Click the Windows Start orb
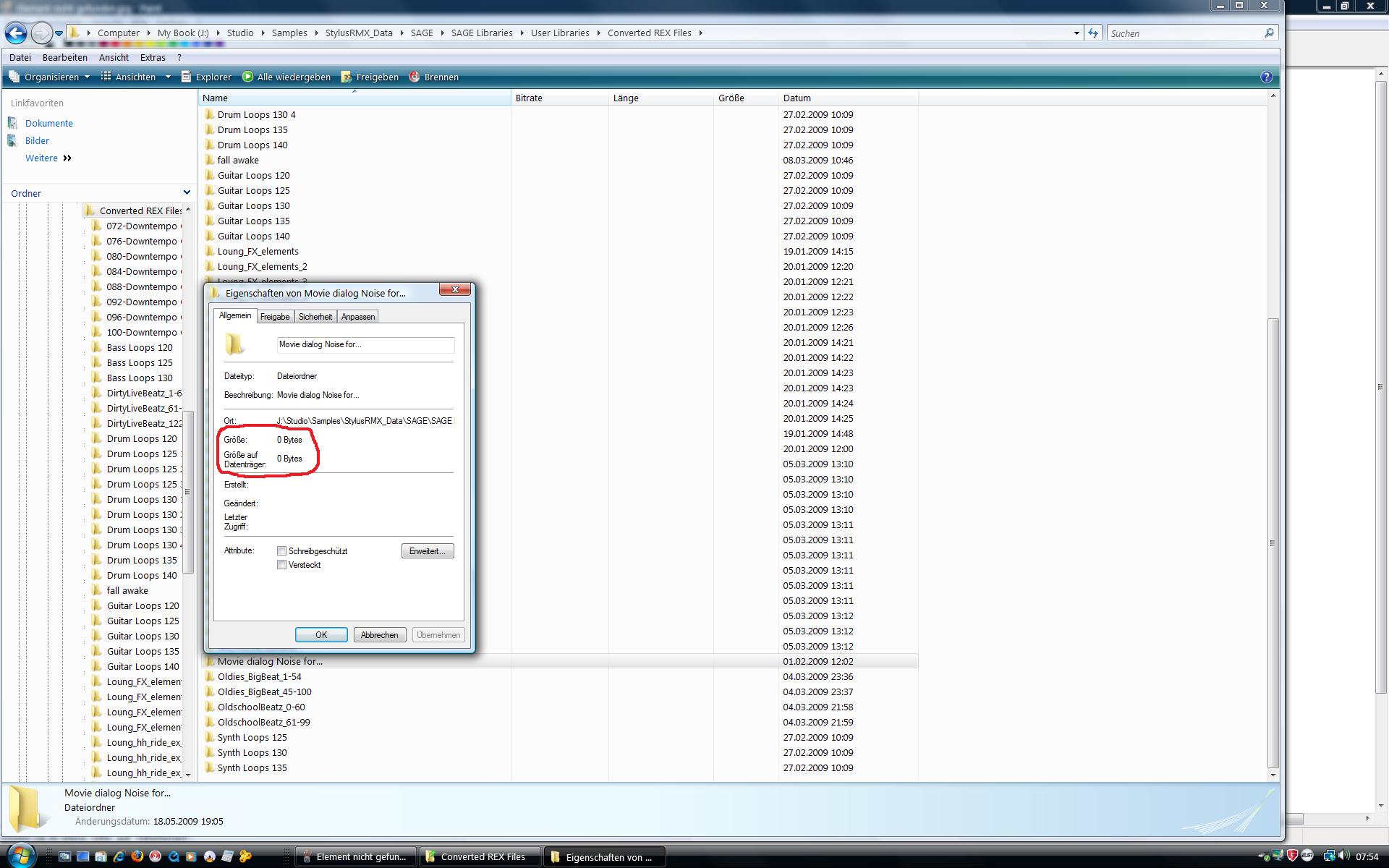Image resolution: width=1389 pixels, height=868 pixels. coord(20,855)
